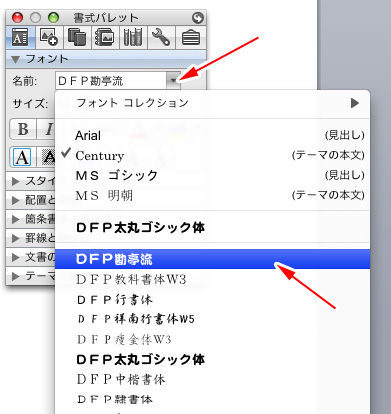Close the 書式パレット with red button
This screenshot has height=414, width=391.
17,18
